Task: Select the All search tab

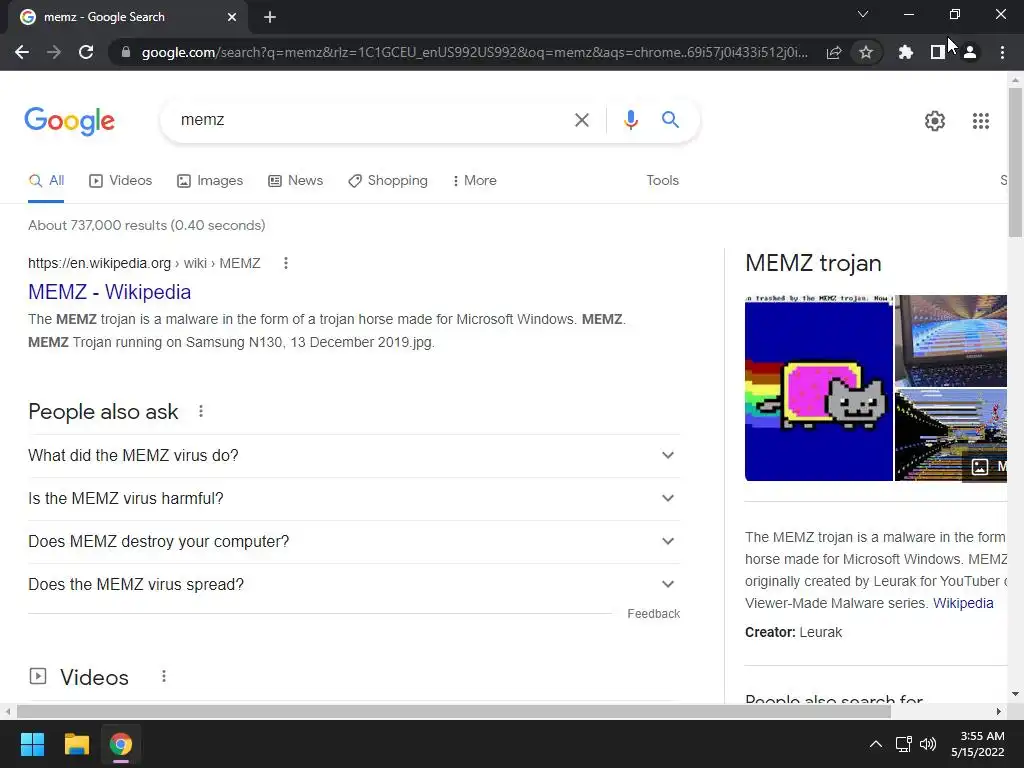Action: (46, 180)
